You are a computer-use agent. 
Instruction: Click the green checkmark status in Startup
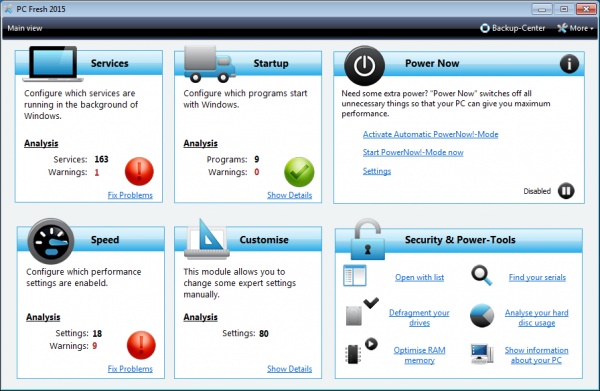299,172
